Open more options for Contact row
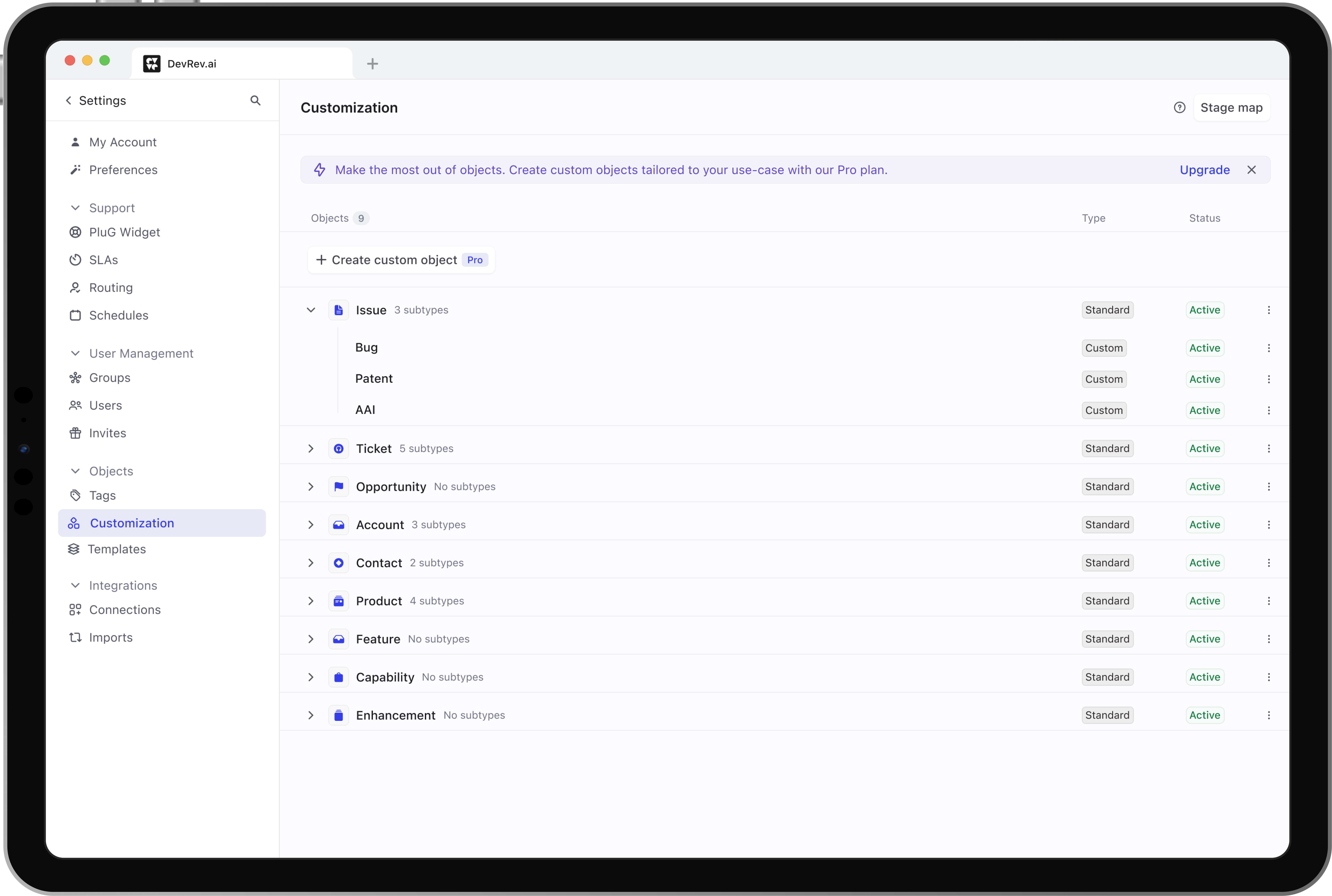Screen dimensions: 1332x896 pyautogui.click(x=1269, y=563)
